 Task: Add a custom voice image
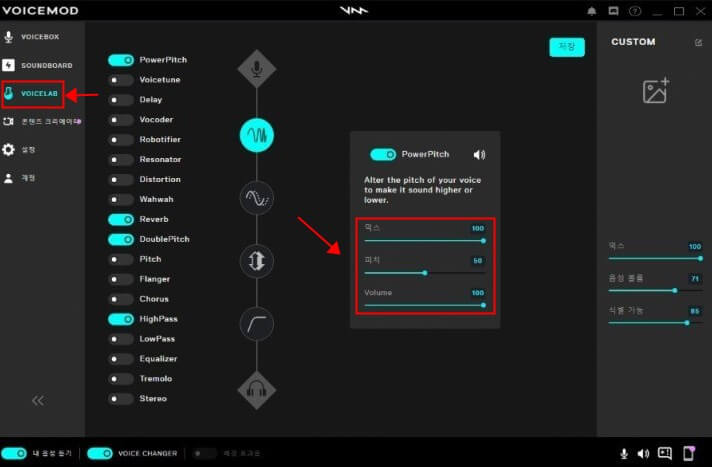656,91
